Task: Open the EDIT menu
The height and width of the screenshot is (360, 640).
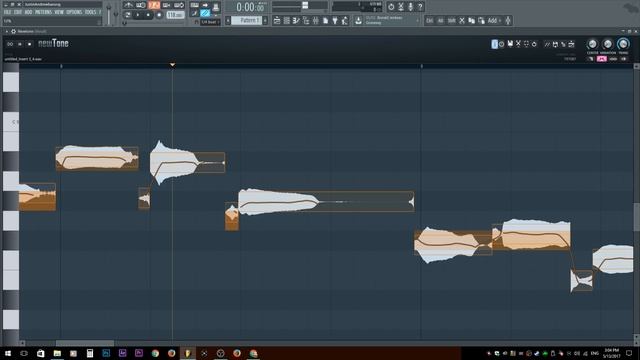Action: pyautogui.click(x=18, y=12)
